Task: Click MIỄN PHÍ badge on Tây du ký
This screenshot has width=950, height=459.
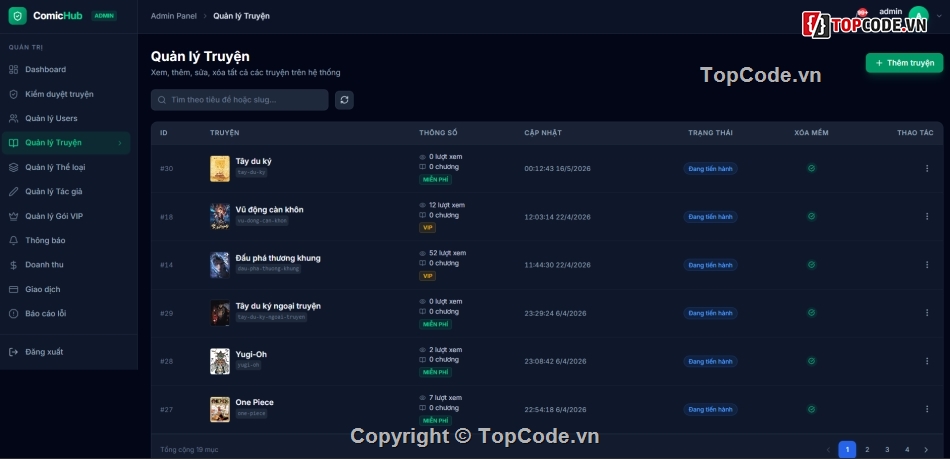Action: pyautogui.click(x=436, y=179)
